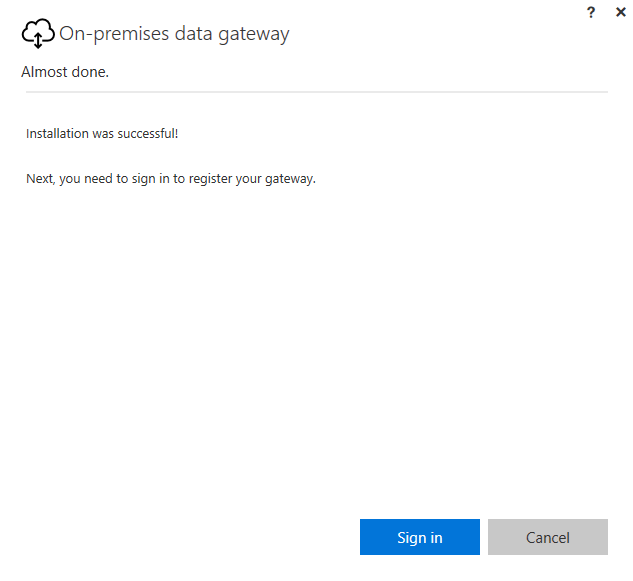Click the word register in instruction text
This screenshot has width=633, height=581.
[x=210, y=179]
